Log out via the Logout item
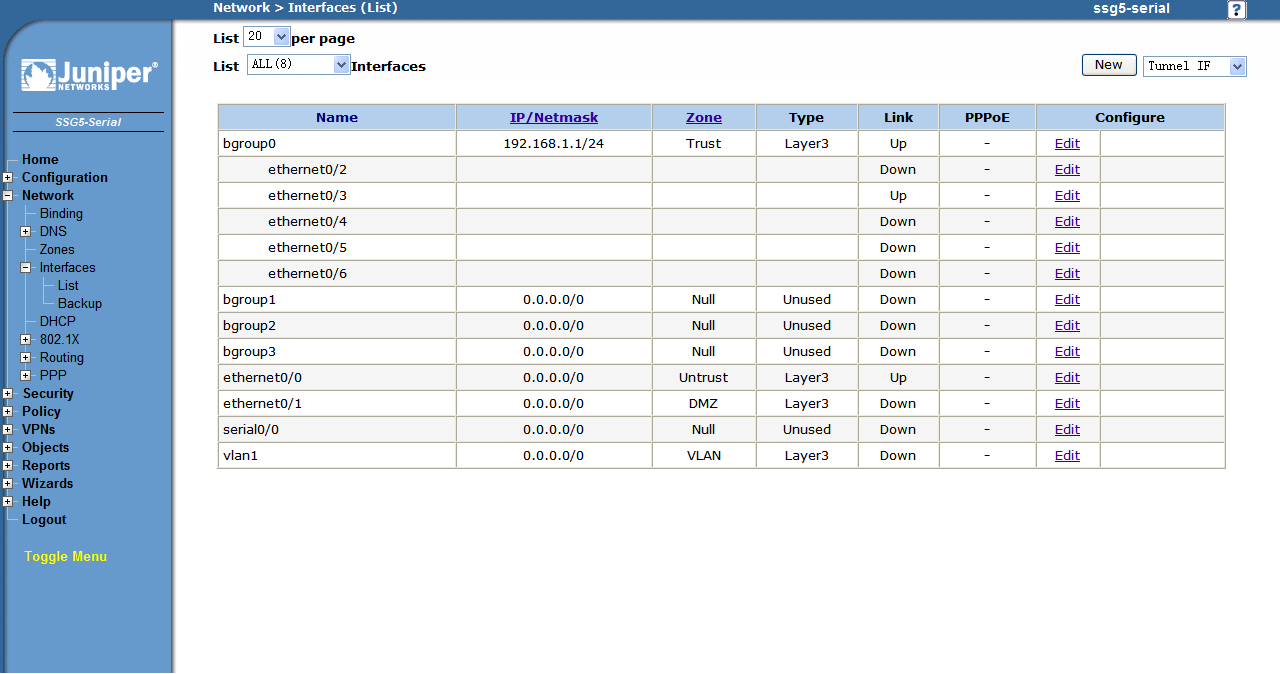 (x=44, y=520)
